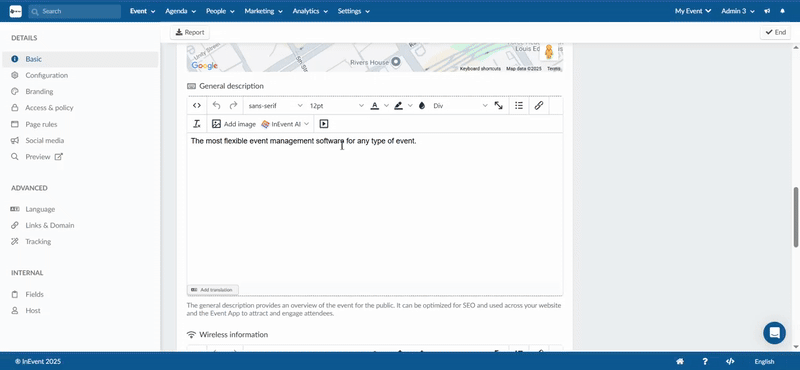Screen dimensions: 800x370
Task: Click the Access & policy lock icon
Action: 15,108
